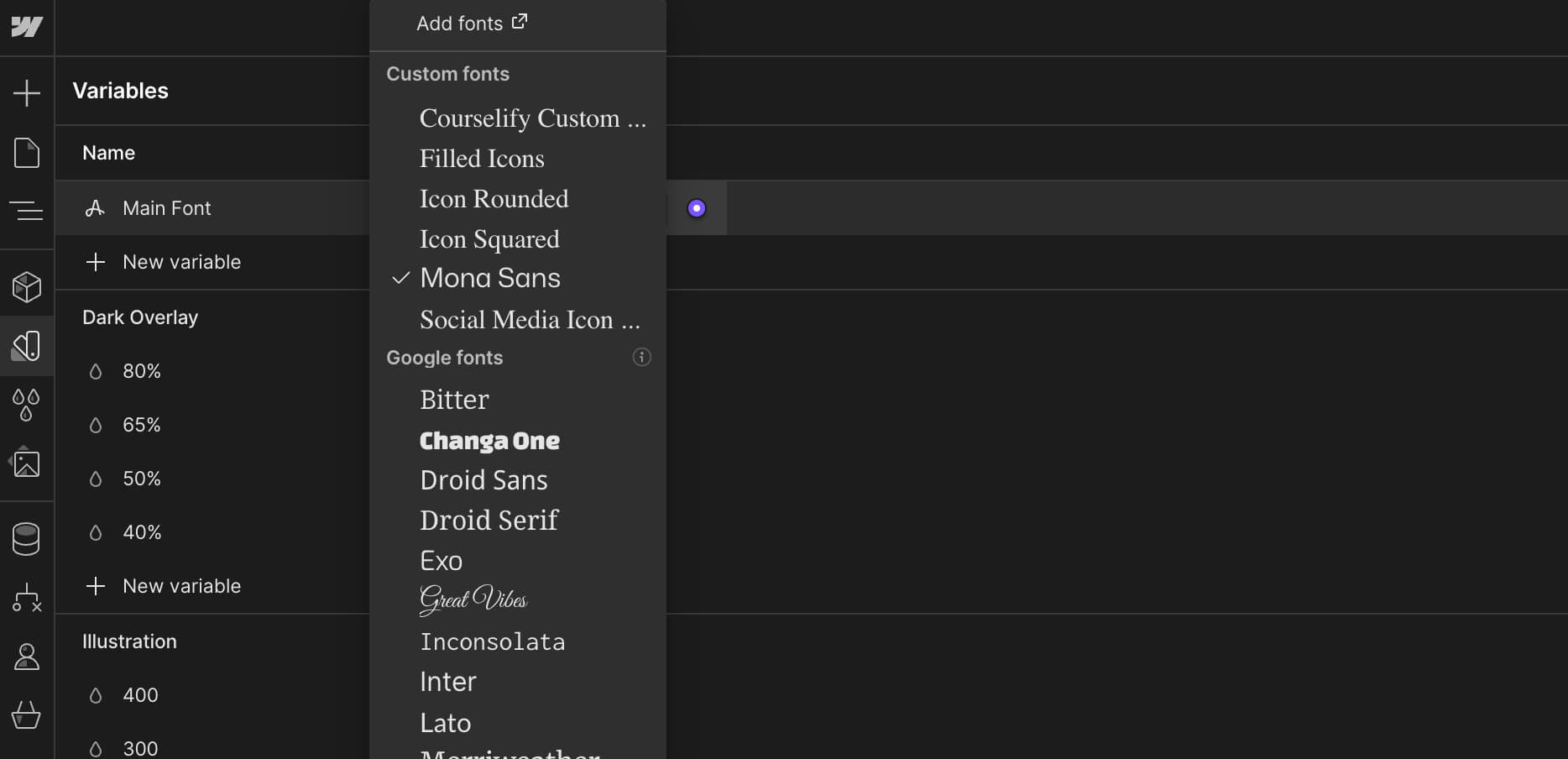Image resolution: width=1568 pixels, height=759 pixels.
Task: Click the Google fonts section label
Action: (x=445, y=358)
